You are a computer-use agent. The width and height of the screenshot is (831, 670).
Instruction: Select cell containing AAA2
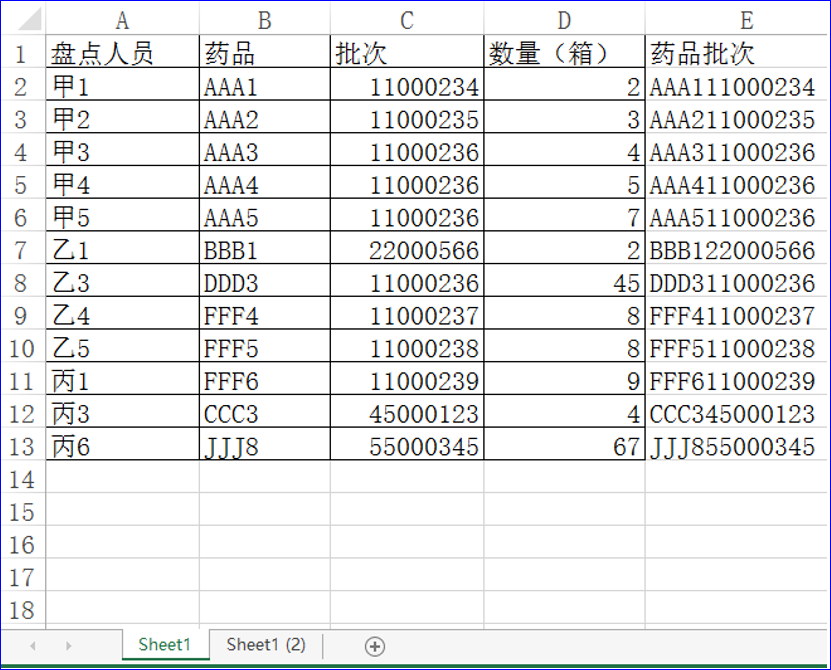tap(265, 119)
